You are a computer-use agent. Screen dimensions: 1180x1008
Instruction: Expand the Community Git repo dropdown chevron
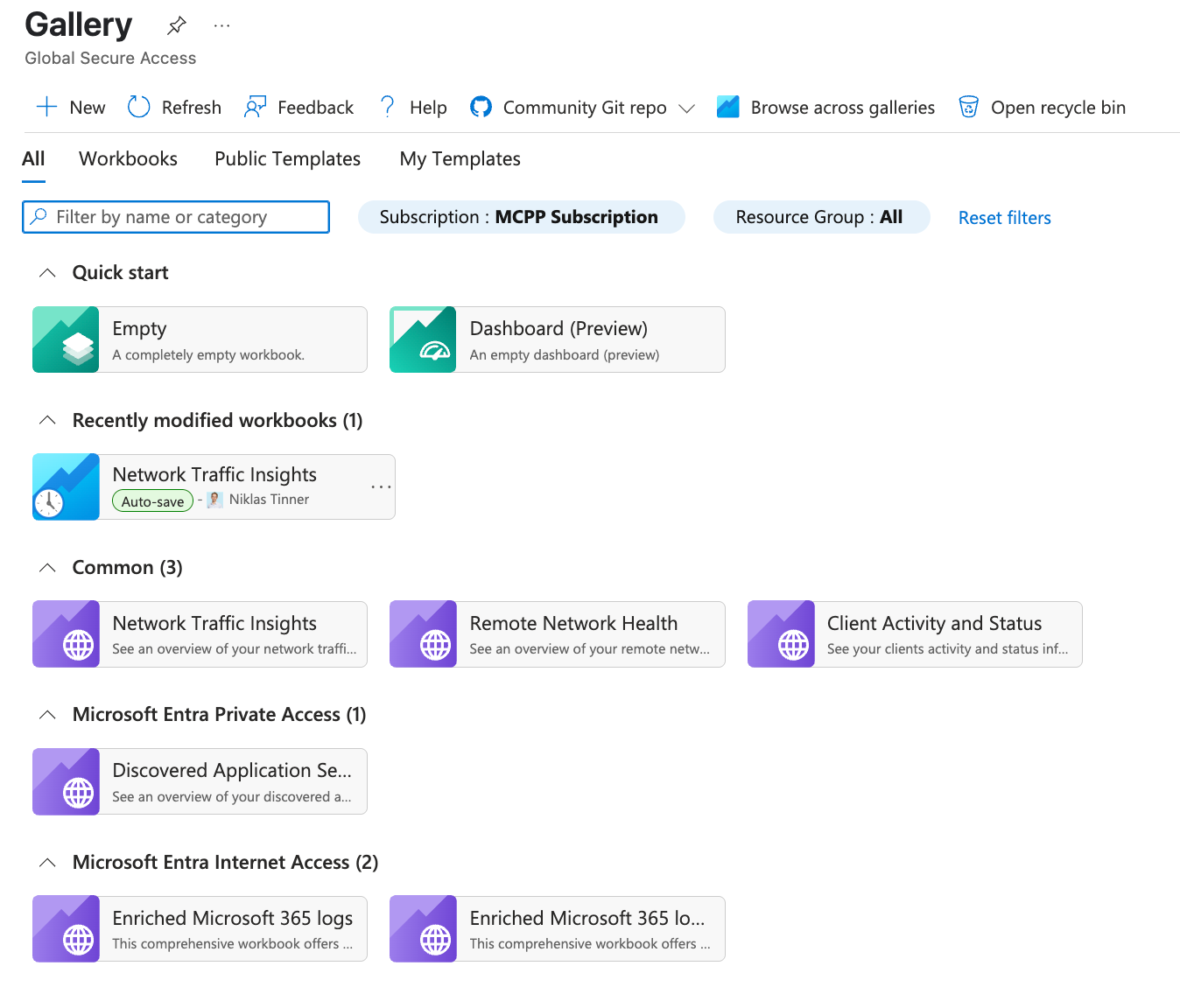coord(687,108)
